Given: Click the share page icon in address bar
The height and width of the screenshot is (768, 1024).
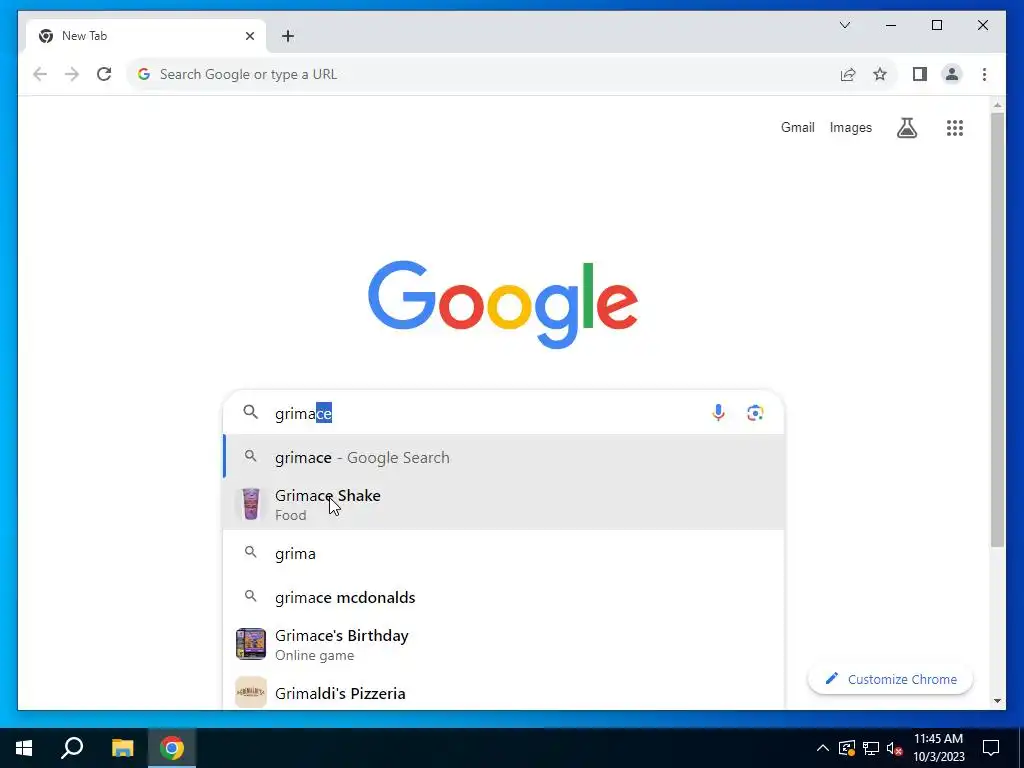Looking at the screenshot, I should [848, 74].
